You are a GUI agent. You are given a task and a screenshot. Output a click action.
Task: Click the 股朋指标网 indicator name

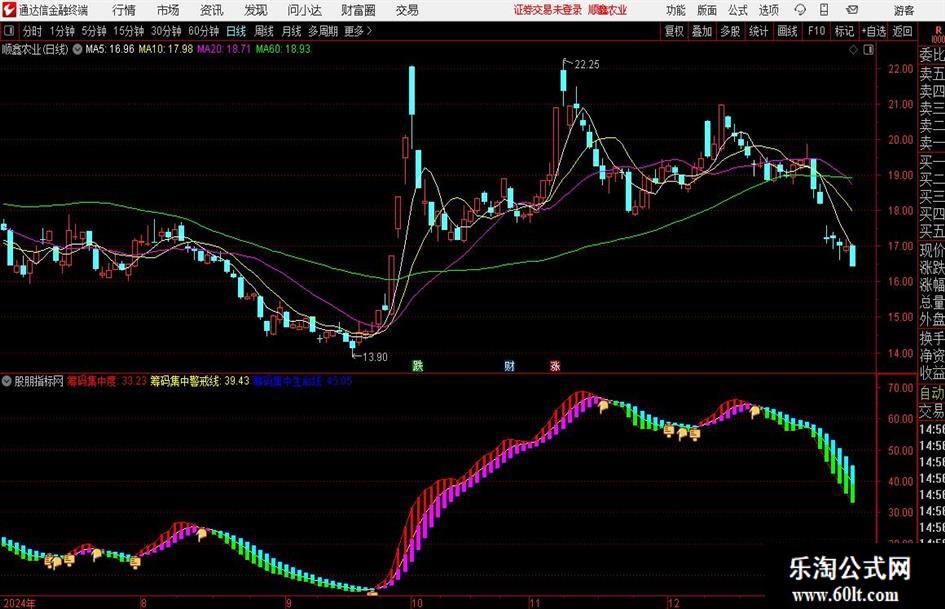coord(39,381)
